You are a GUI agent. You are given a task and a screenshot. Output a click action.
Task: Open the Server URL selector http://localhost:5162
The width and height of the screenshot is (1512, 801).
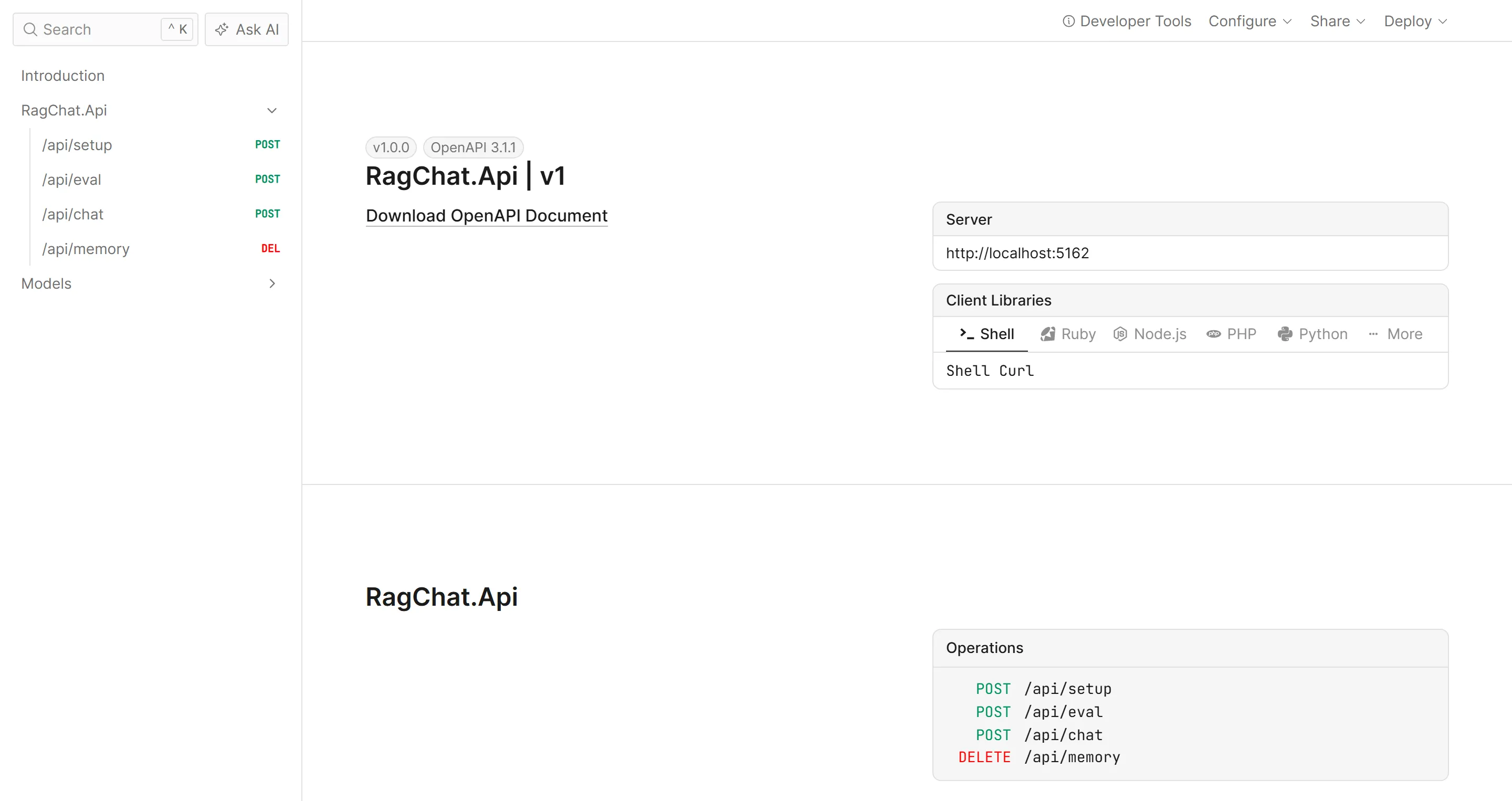[1190, 253]
